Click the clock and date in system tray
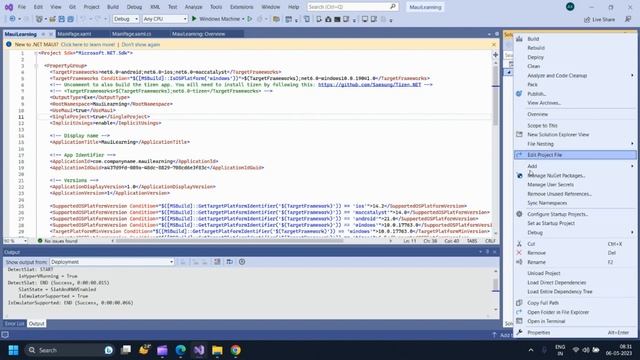The width and height of the screenshot is (640, 360). tap(619, 350)
